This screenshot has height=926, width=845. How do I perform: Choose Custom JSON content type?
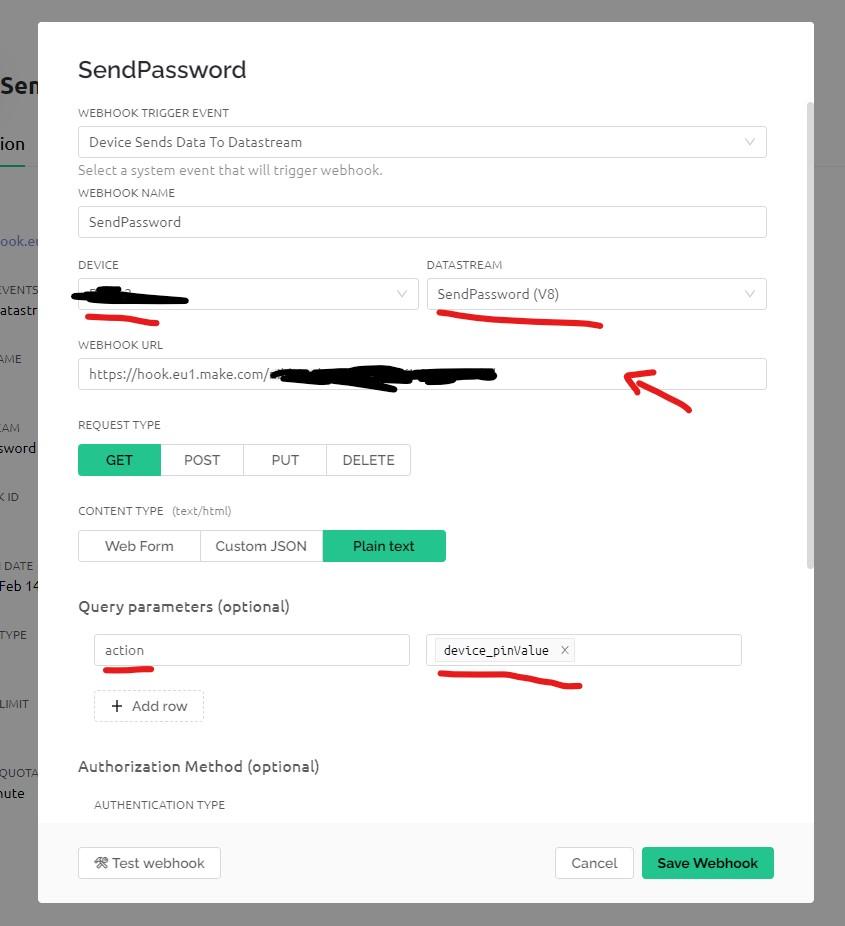point(260,546)
